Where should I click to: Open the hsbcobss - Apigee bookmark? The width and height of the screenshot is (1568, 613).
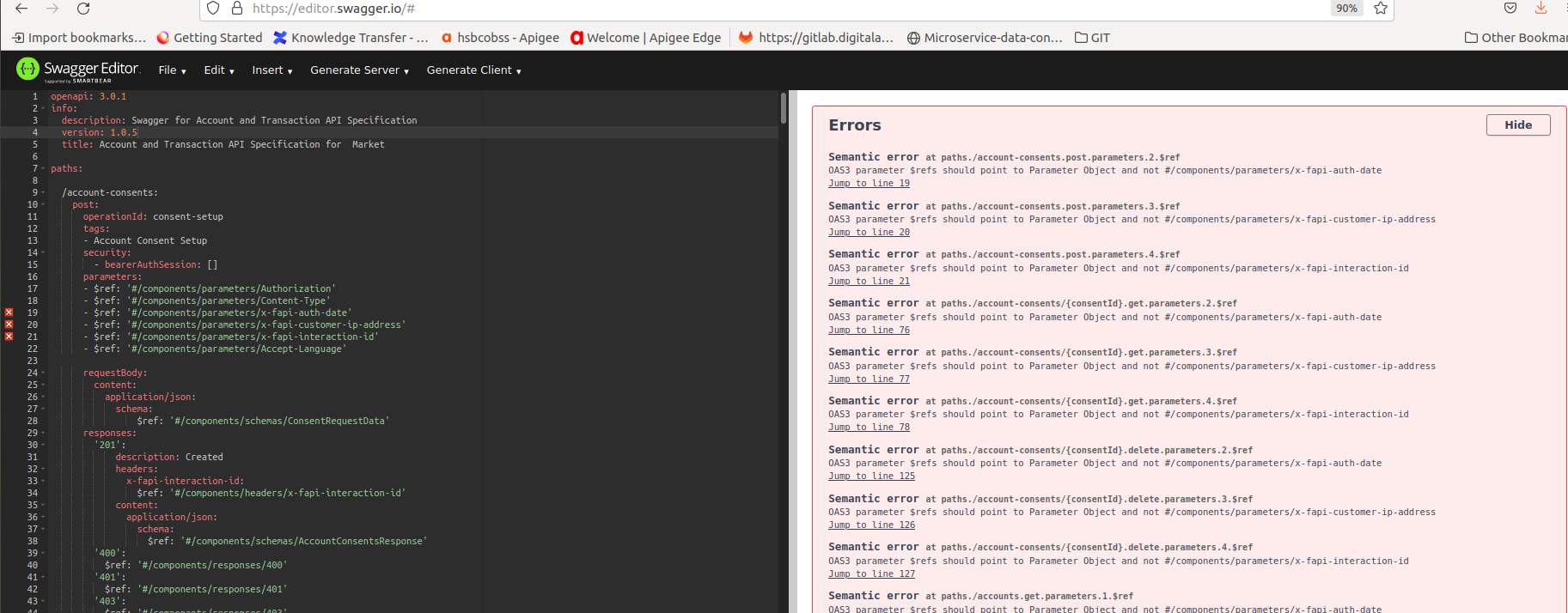pos(500,38)
